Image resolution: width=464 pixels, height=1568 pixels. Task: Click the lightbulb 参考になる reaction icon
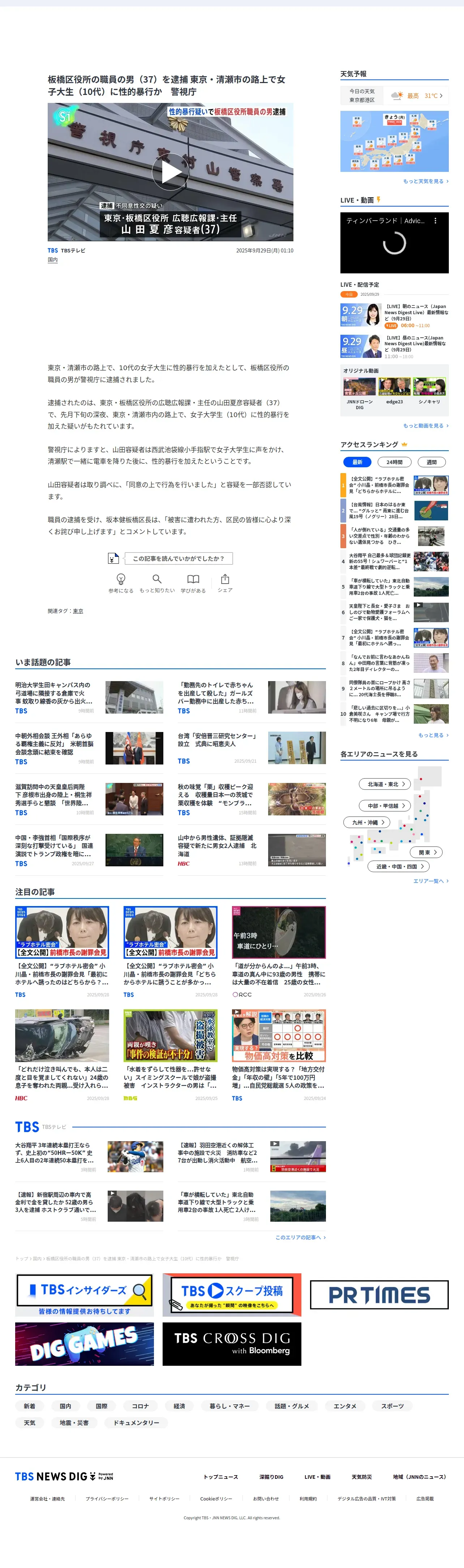pyautogui.click(x=121, y=579)
